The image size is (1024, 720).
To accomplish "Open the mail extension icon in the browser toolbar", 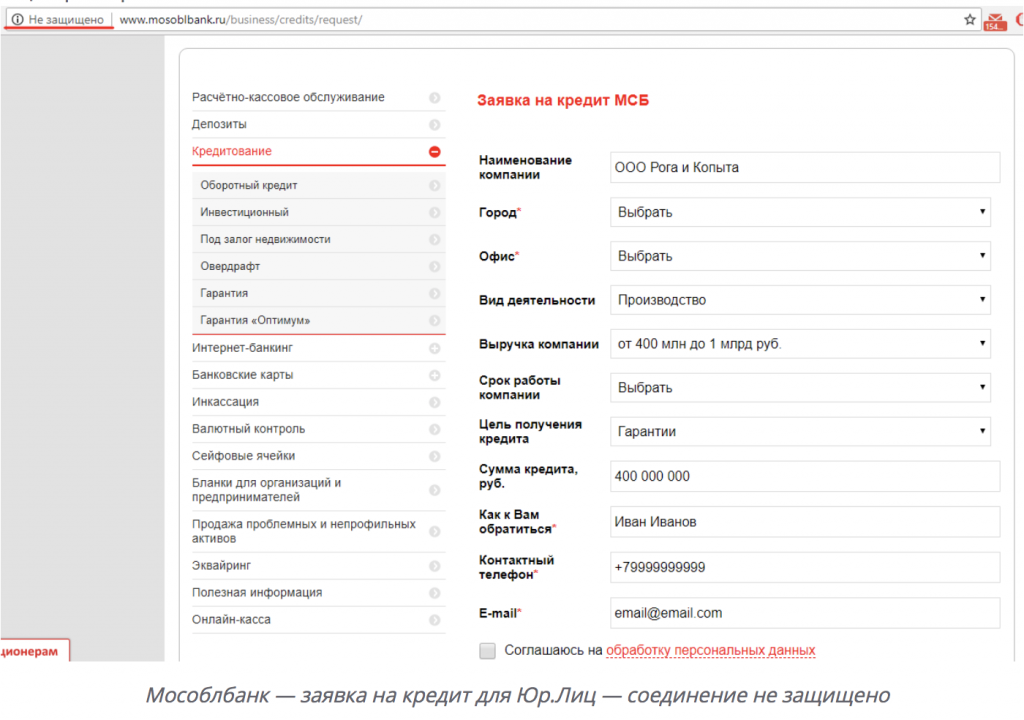I will click(995, 22).
